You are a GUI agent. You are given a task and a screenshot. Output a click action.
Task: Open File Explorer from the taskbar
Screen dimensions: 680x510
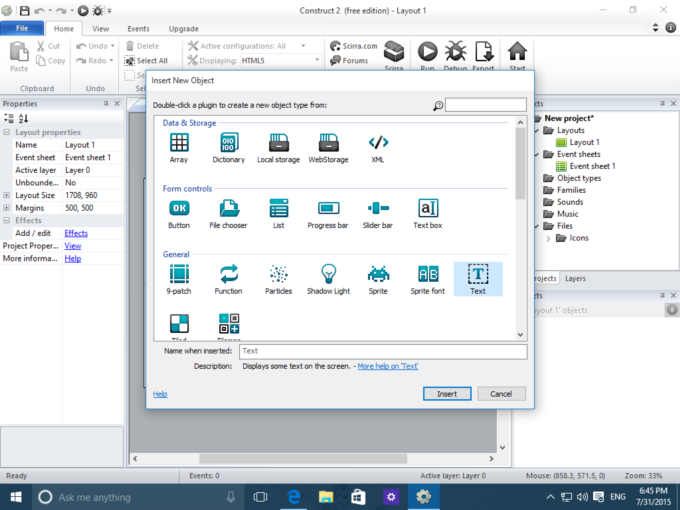point(326,497)
